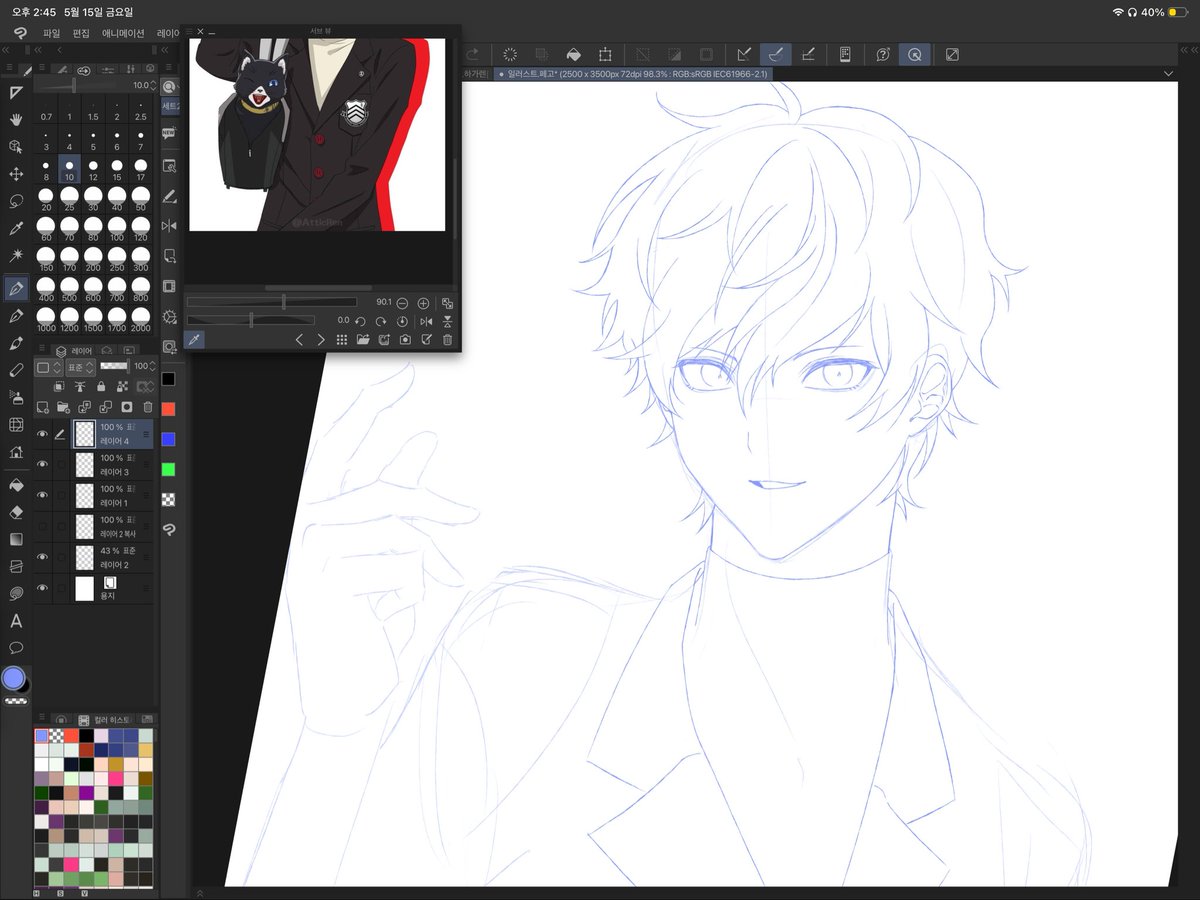The width and height of the screenshot is (1200, 900).
Task: Select the Balloon tool
Action: click(16, 648)
